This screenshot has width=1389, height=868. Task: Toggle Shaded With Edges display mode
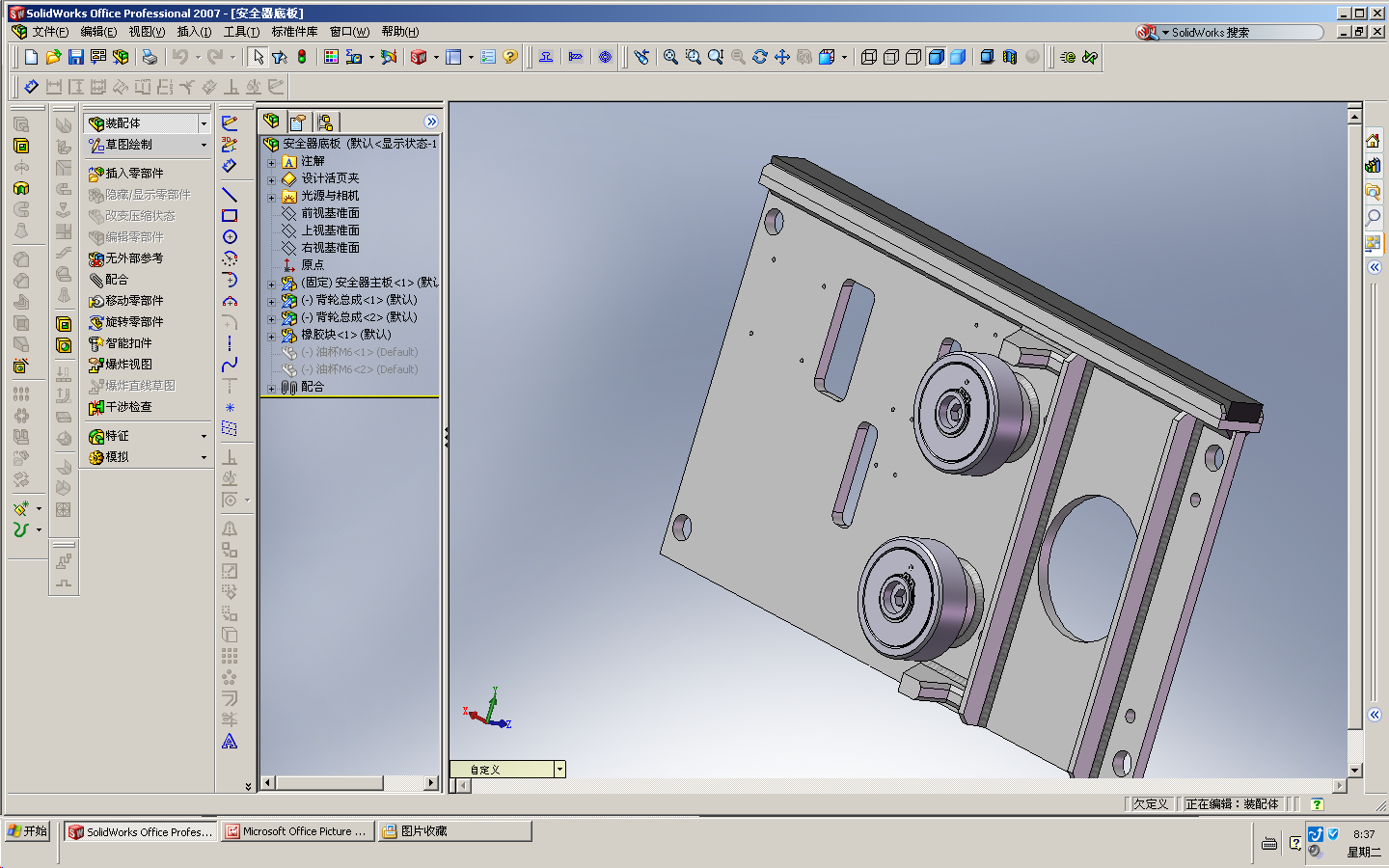tap(936, 58)
